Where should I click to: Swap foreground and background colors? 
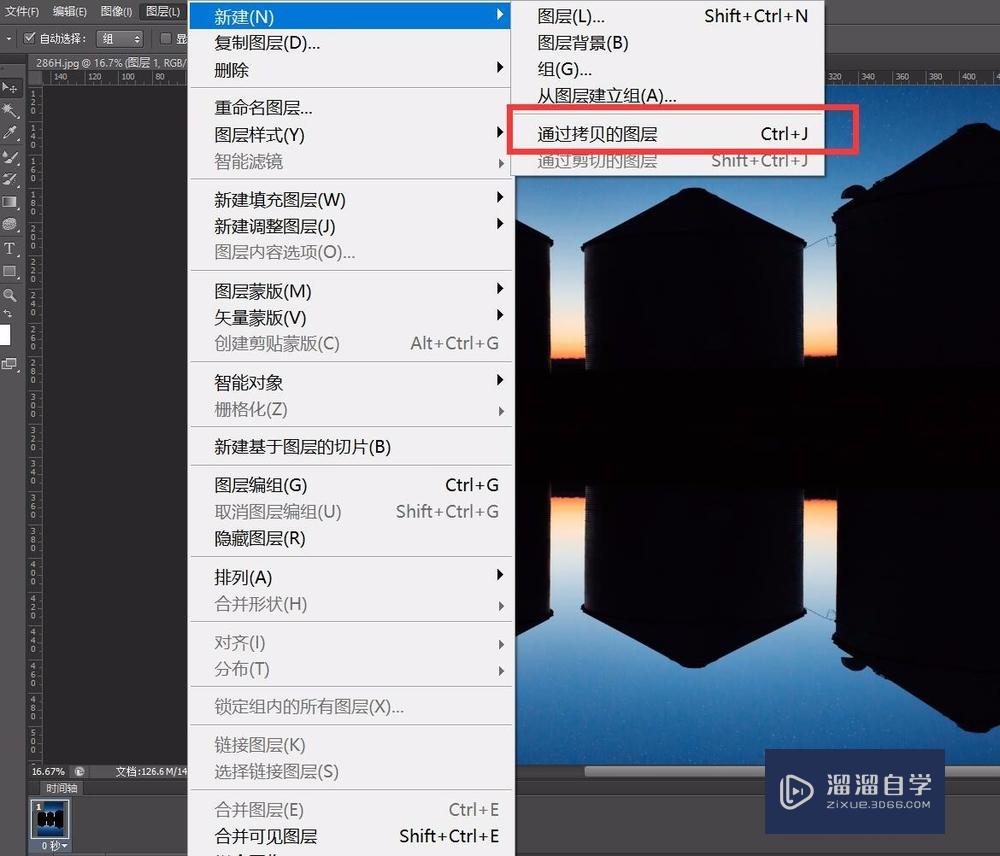click(x=8, y=314)
